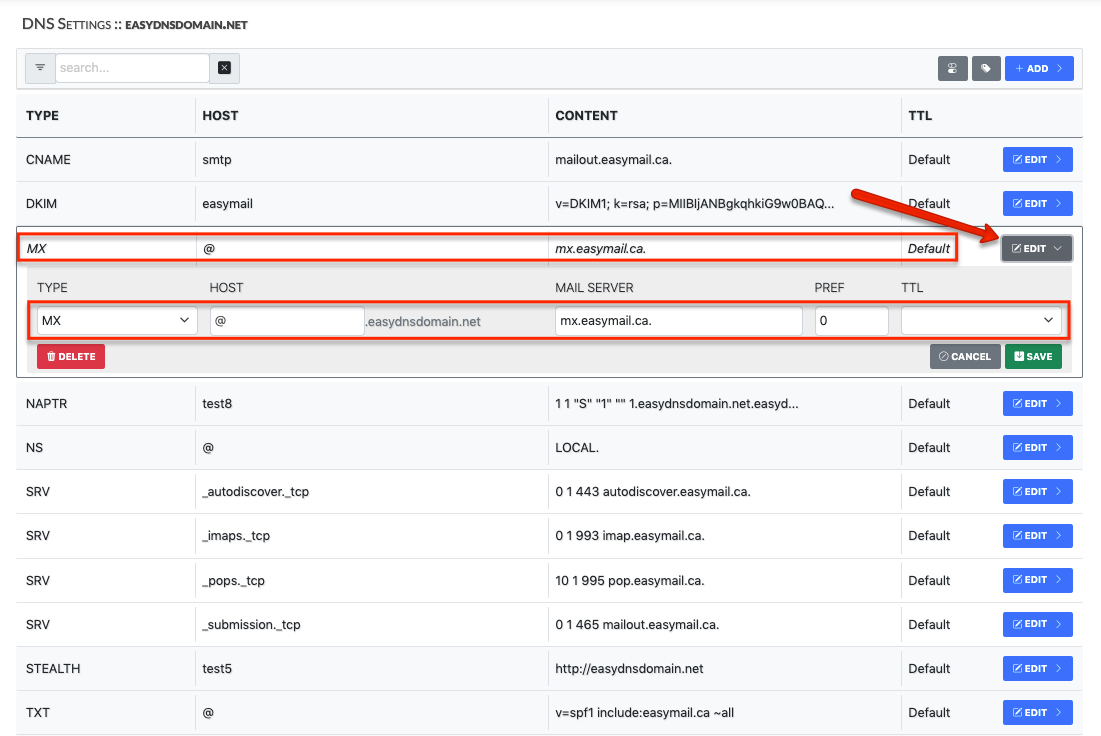Click the HOST column header
1101x736 pixels.
(220, 116)
